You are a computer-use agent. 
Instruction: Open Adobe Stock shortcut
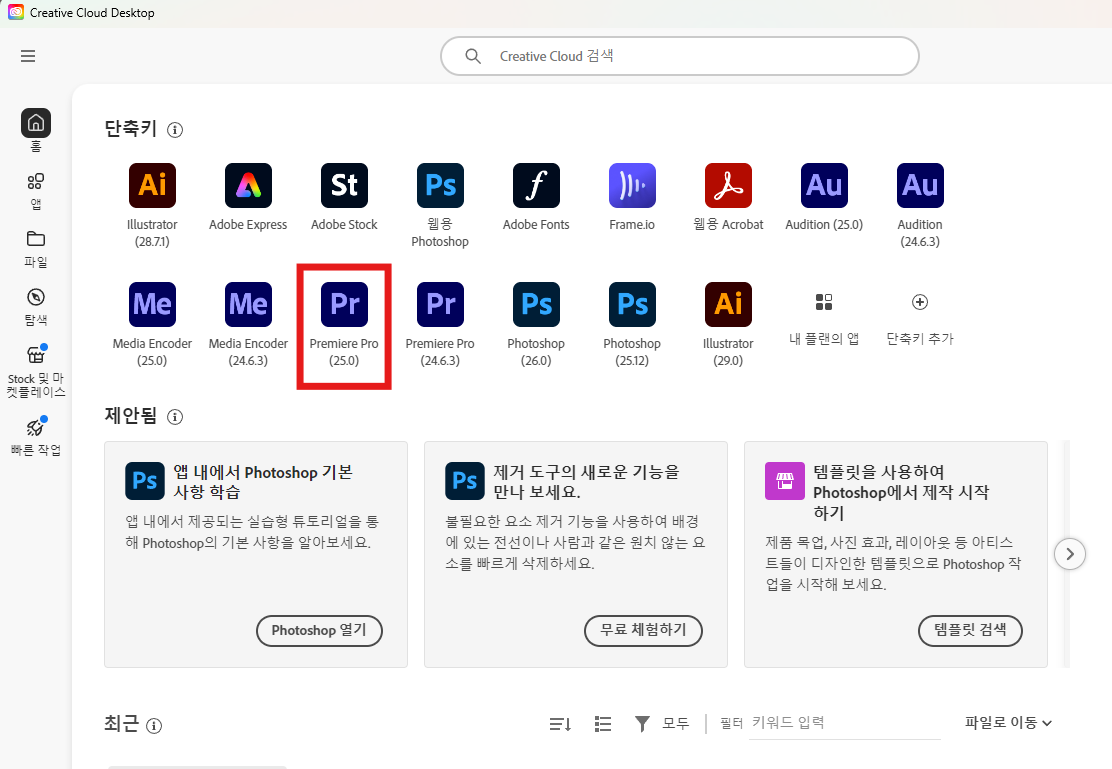click(x=344, y=186)
